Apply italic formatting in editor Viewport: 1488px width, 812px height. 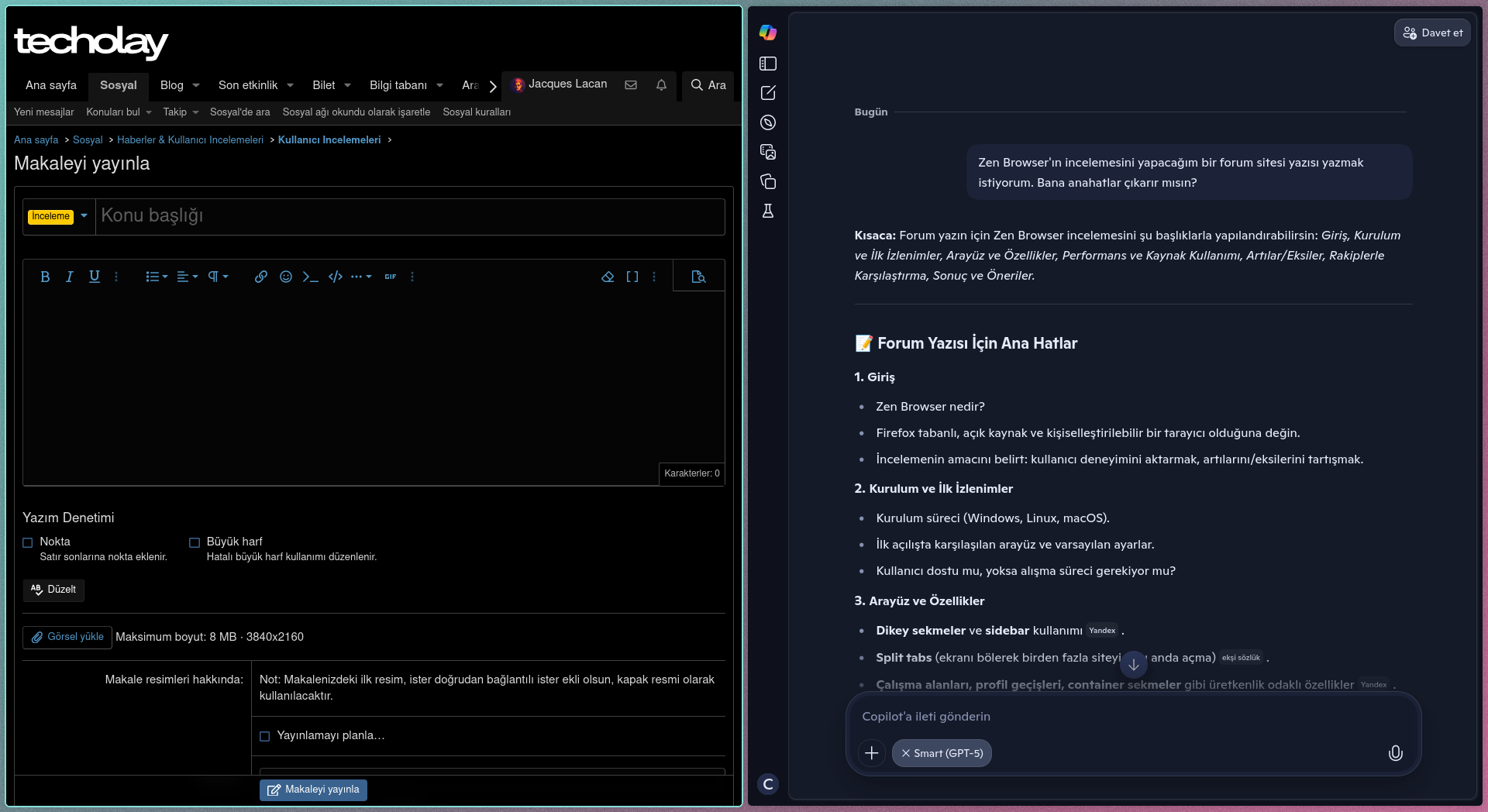pyautogui.click(x=70, y=277)
